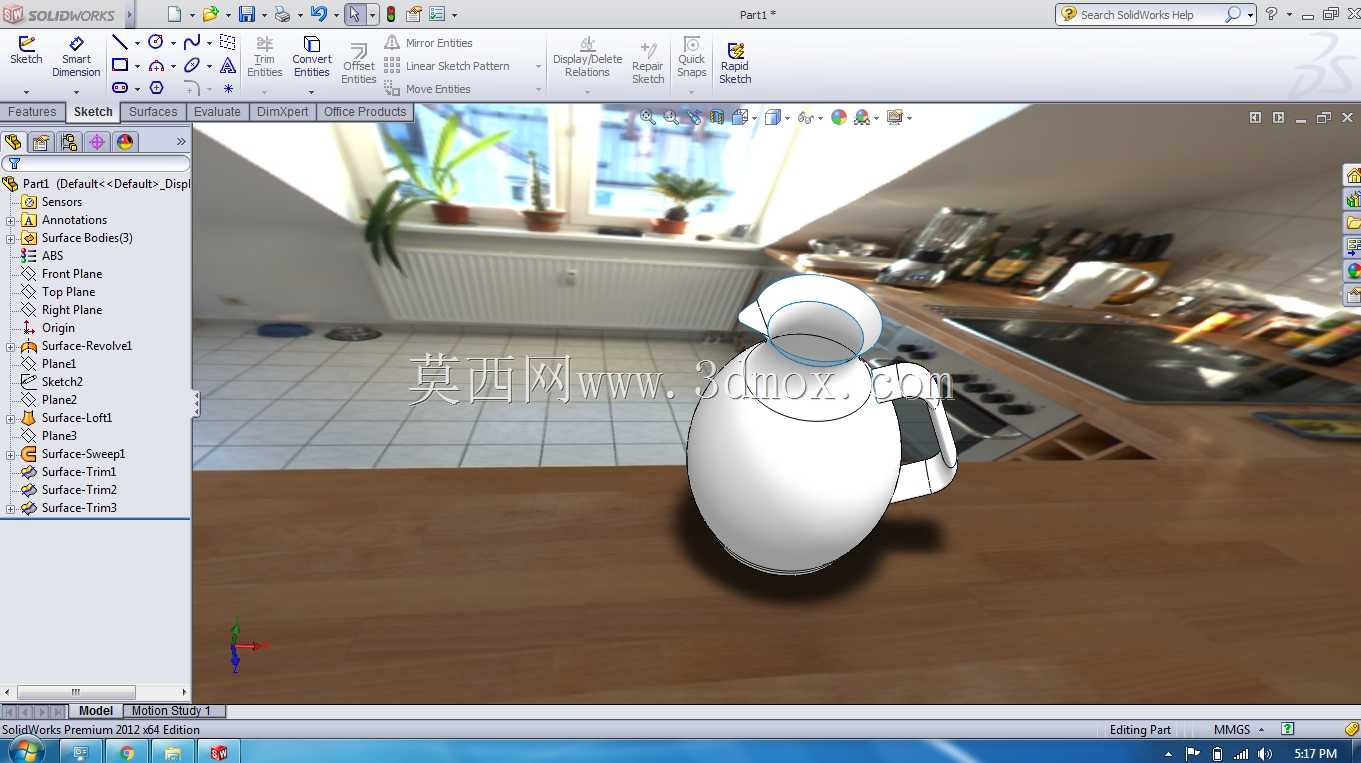Screen dimensions: 1361x763
Task: Select the Polygon sketch tool
Action: point(156,88)
